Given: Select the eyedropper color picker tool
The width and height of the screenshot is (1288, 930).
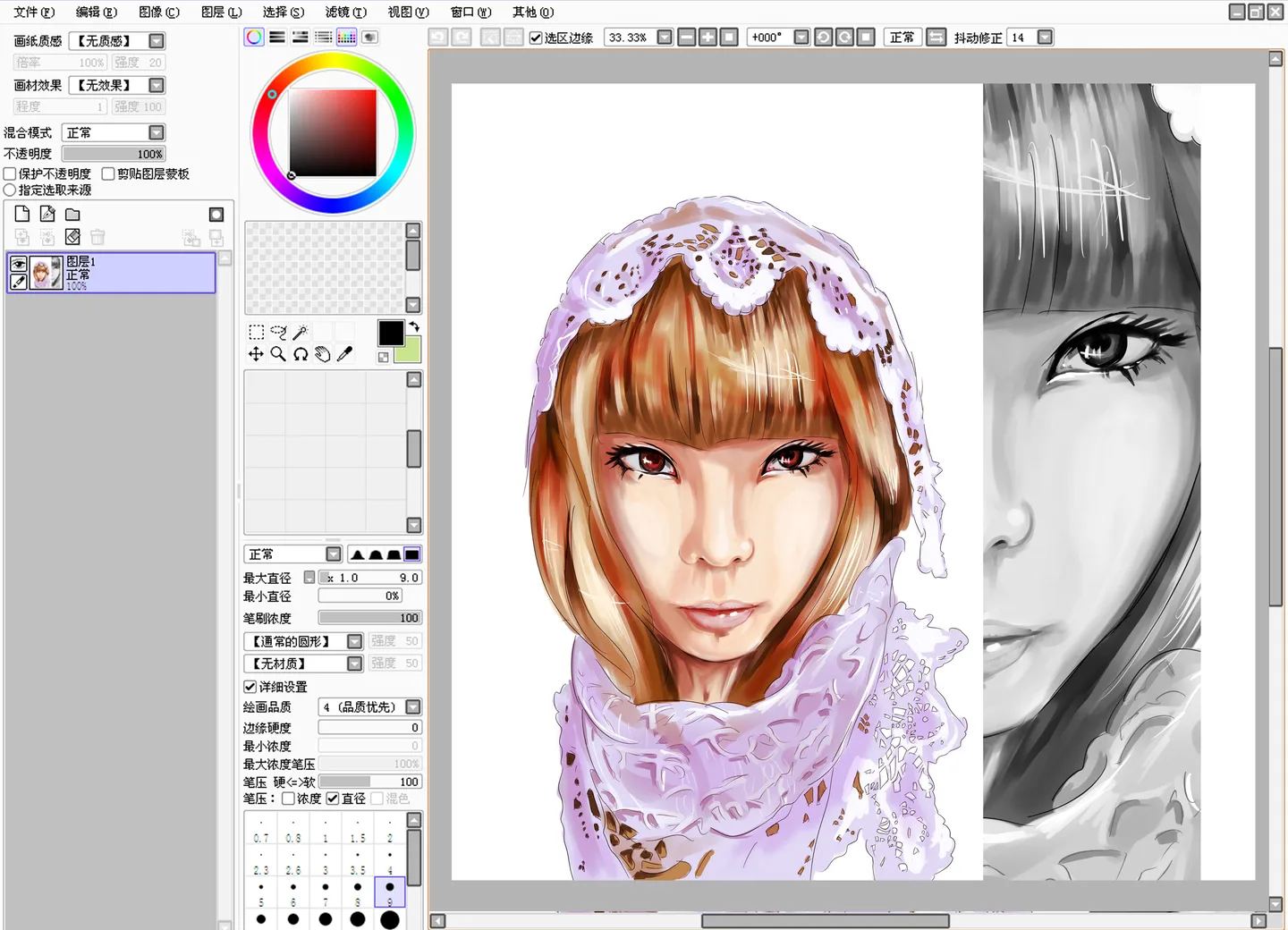Looking at the screenshot, I should tap(344, 354).
